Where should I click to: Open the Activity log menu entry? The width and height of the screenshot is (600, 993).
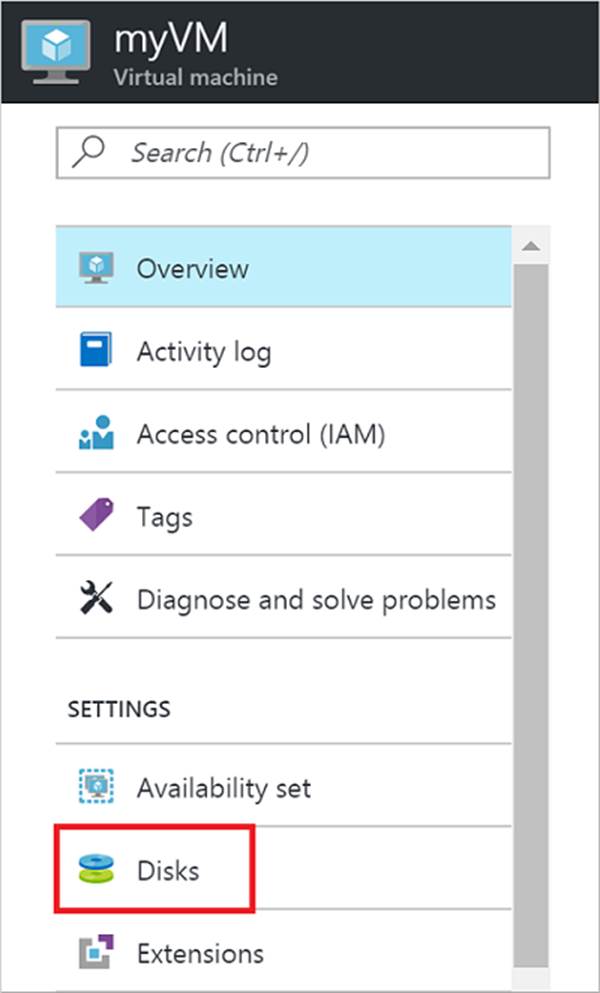click(x=203, y=351)
